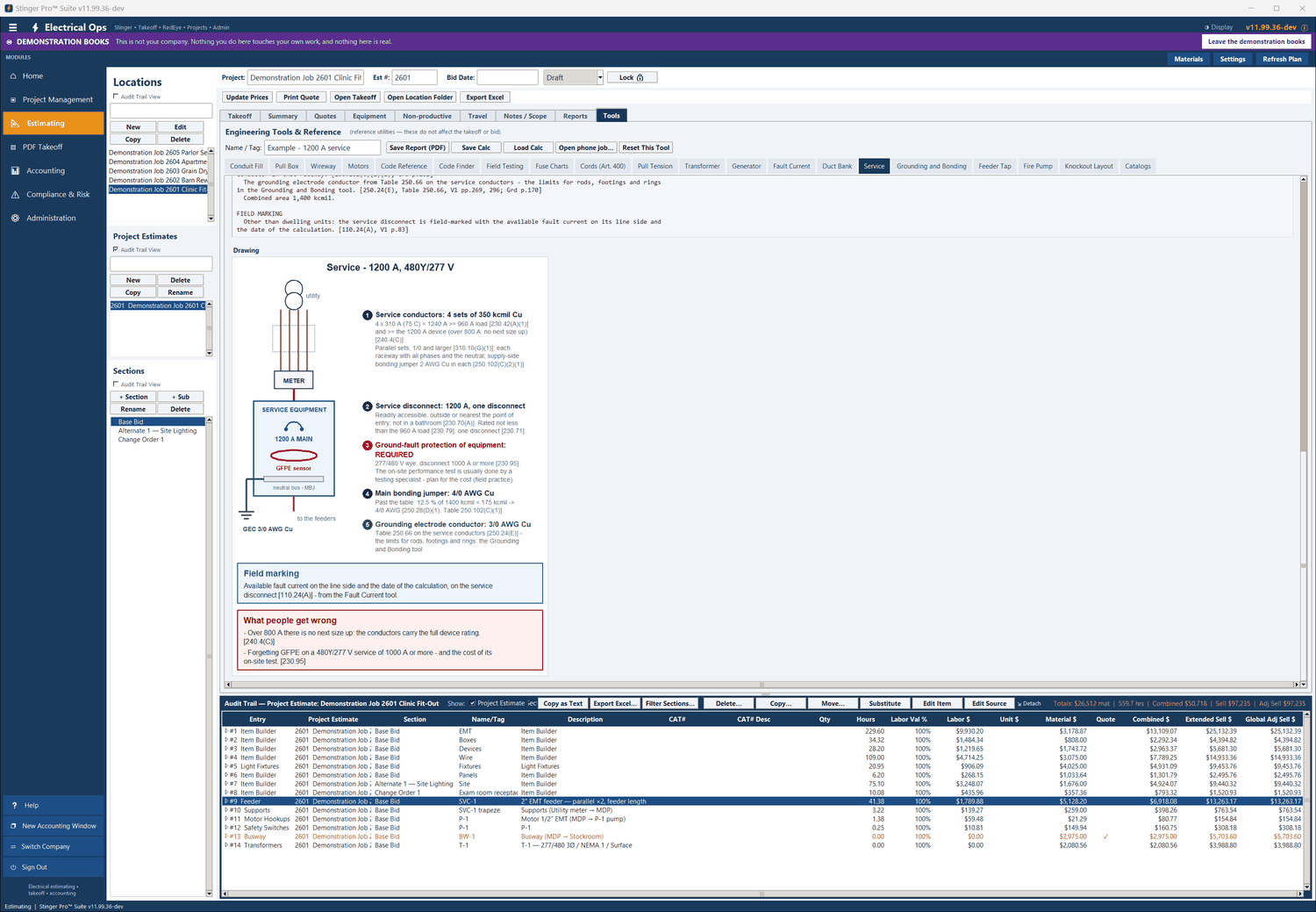This screenshot has width=1316, height=912.
Task: Click the Compliance & Risk warning icon
Action: pyautogui.click(x=15, y=195)
